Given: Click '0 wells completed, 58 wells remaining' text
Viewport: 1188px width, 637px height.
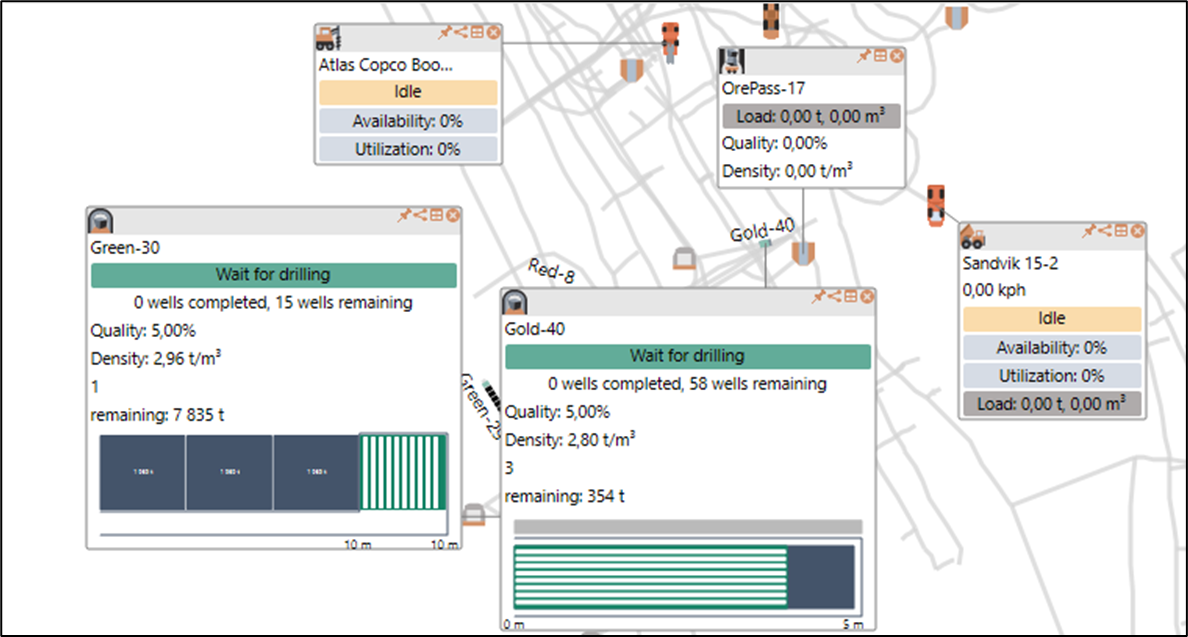Looking at the screenshot, I should (688, 384).
